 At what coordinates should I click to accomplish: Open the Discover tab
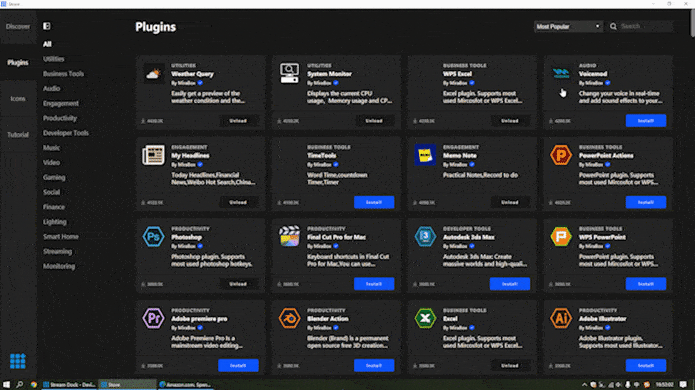pyautogui.click(x=18, y=27)
